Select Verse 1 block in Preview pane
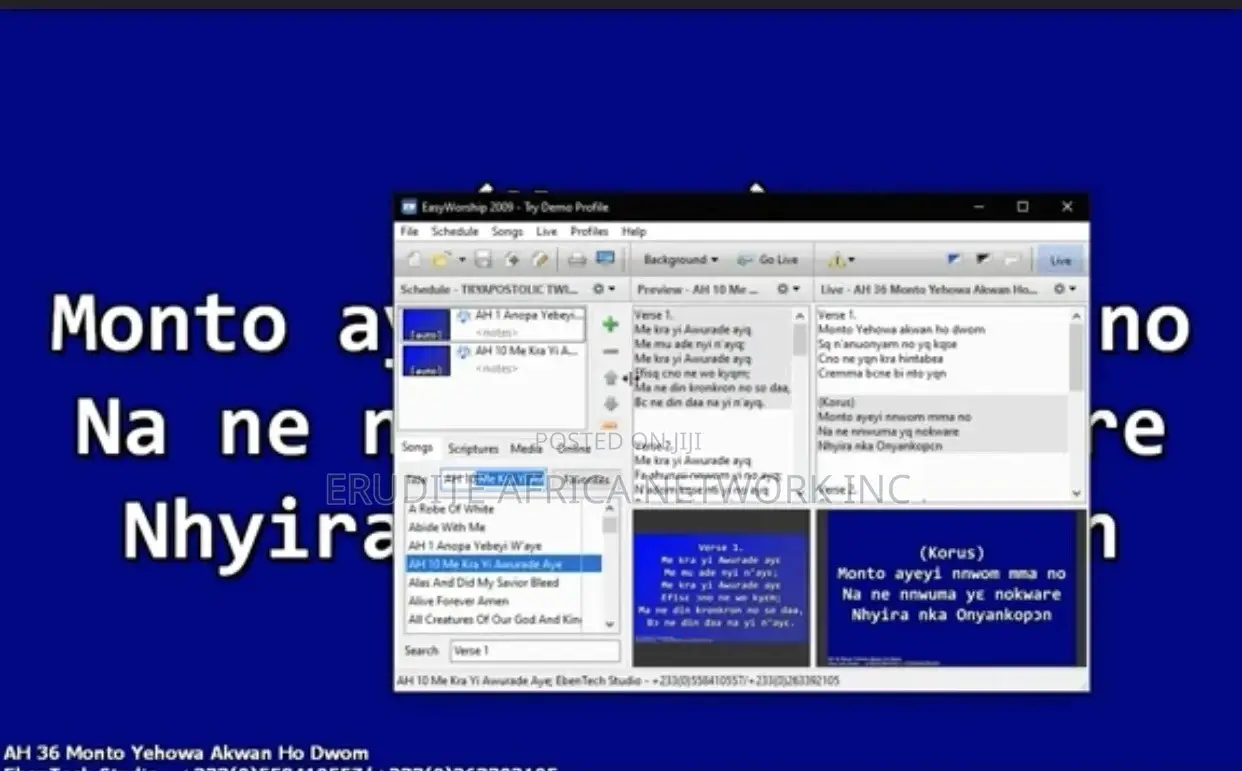This screenshot has width=1242, height=771. (712, 357)
